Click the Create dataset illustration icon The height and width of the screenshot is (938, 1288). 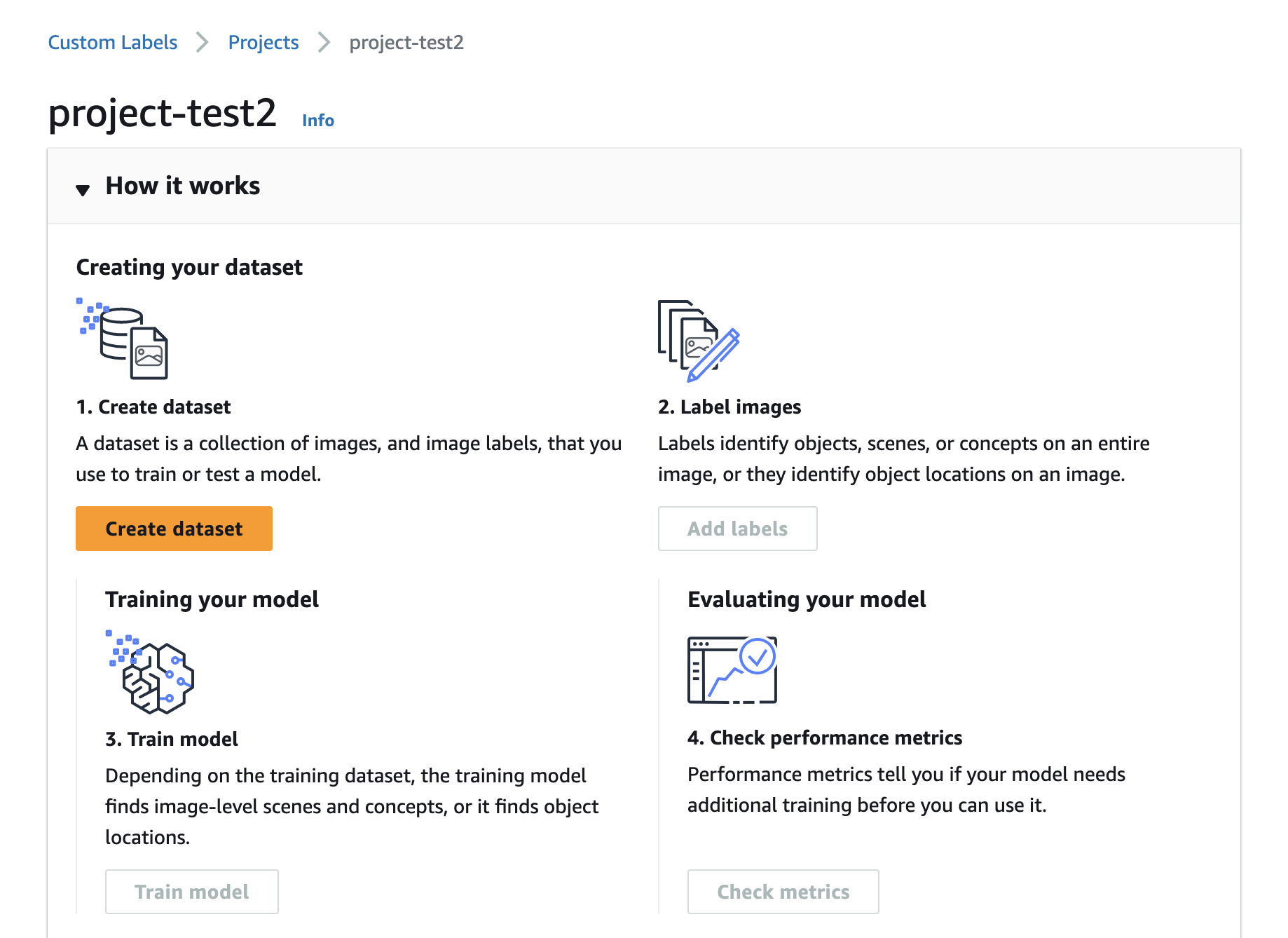click(122, 339)
